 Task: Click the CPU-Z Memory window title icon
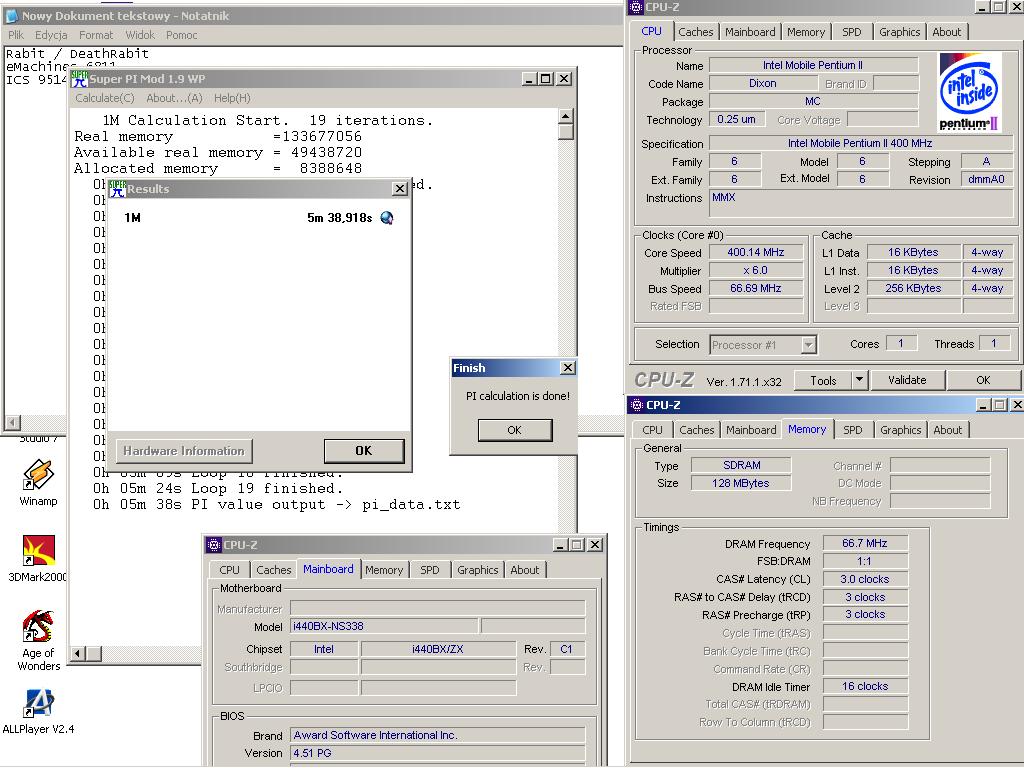pyautogui.click(x=637, y=405)
